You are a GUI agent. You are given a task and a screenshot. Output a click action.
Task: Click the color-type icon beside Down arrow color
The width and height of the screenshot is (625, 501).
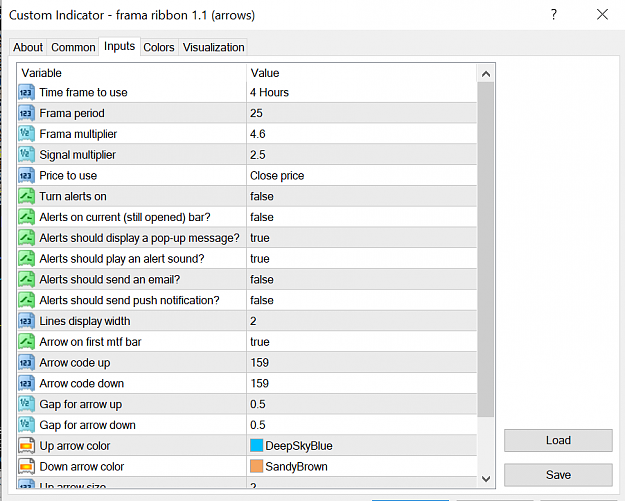(26, 467)
